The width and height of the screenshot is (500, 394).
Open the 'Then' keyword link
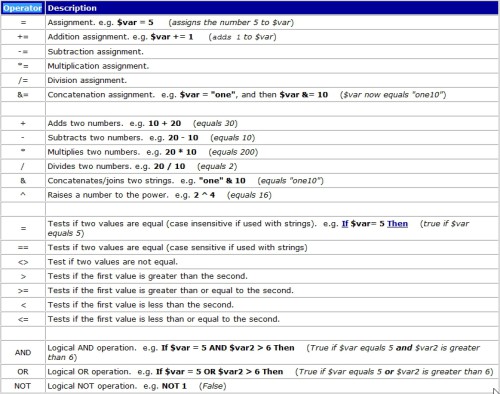pos(397,224)
